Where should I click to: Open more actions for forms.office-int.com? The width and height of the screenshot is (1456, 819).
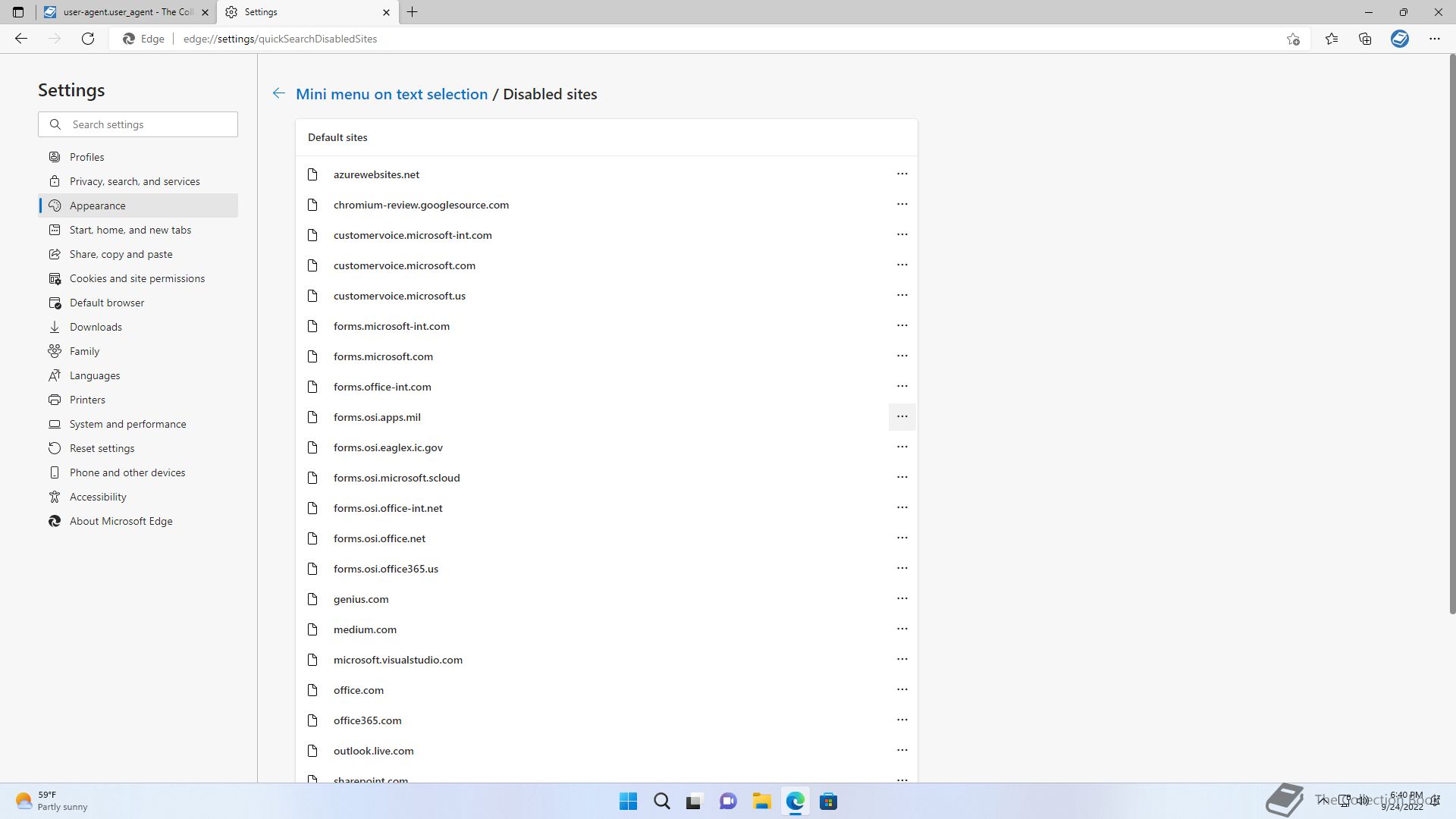coord(902,386)
